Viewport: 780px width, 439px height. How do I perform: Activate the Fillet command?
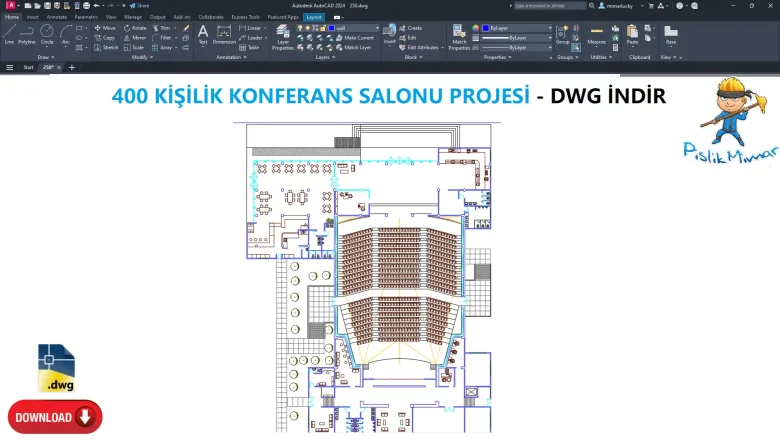coord(162,38)
